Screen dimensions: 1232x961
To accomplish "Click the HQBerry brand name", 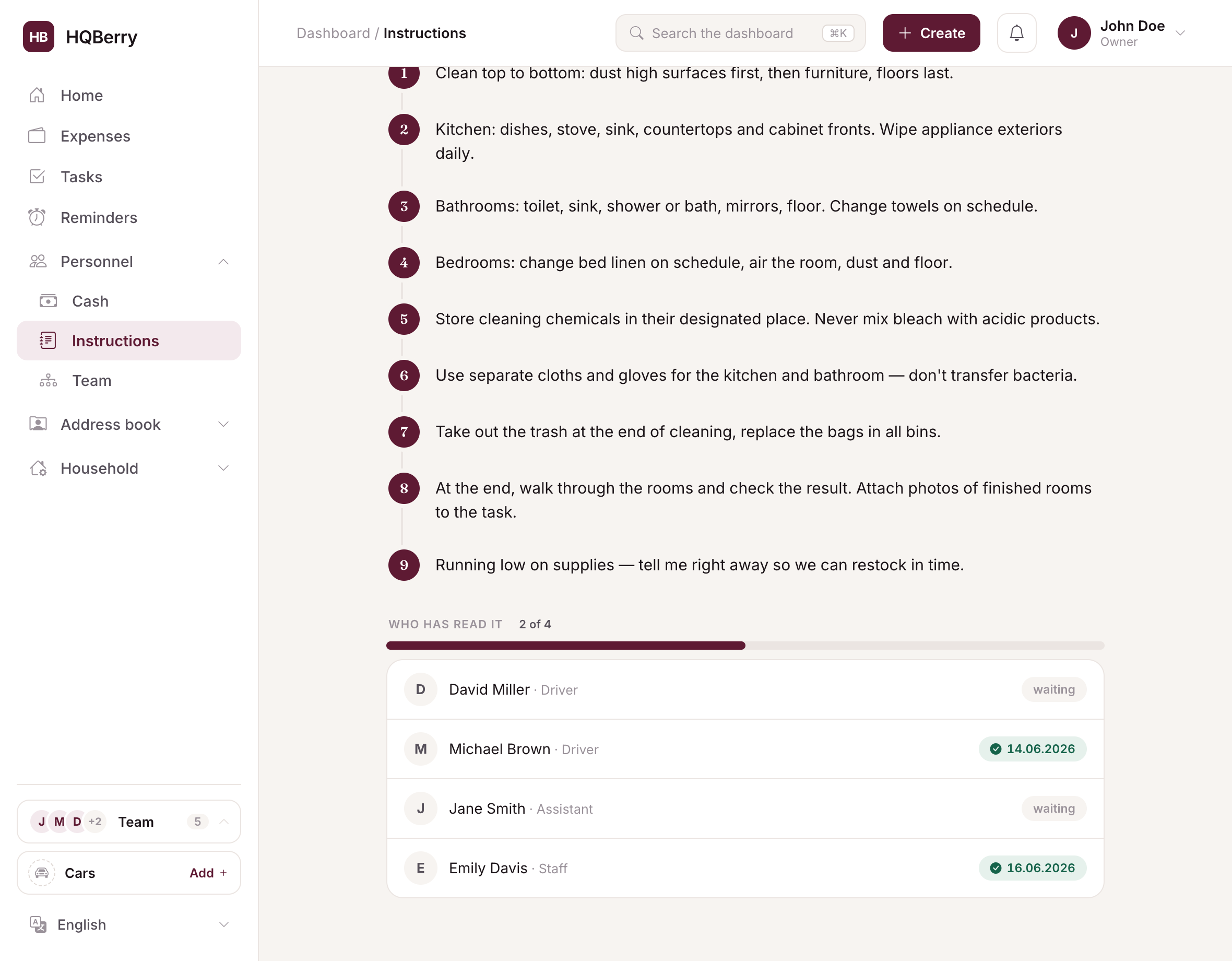I will tap(102, 37).
